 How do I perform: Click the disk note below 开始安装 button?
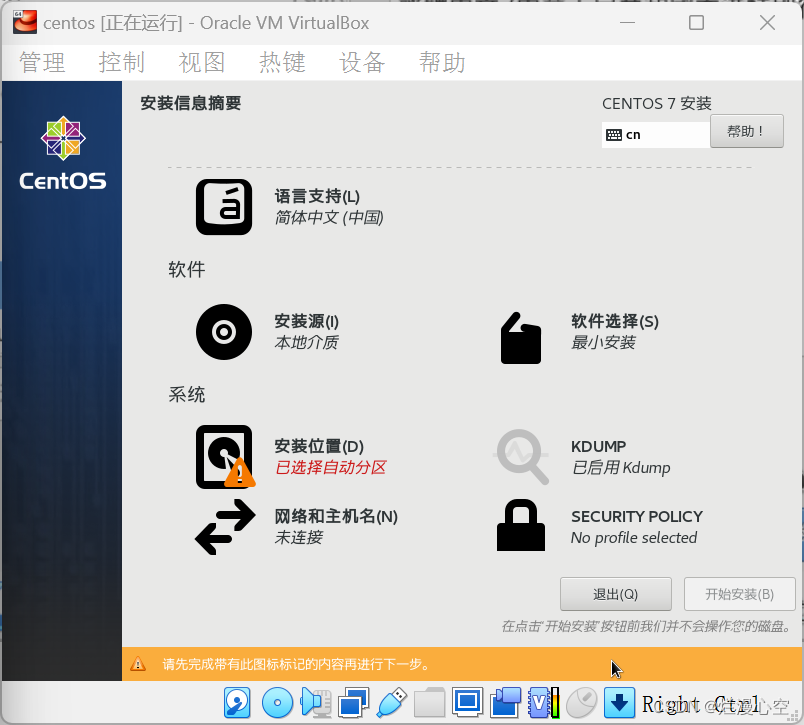(x=647, y=626)
